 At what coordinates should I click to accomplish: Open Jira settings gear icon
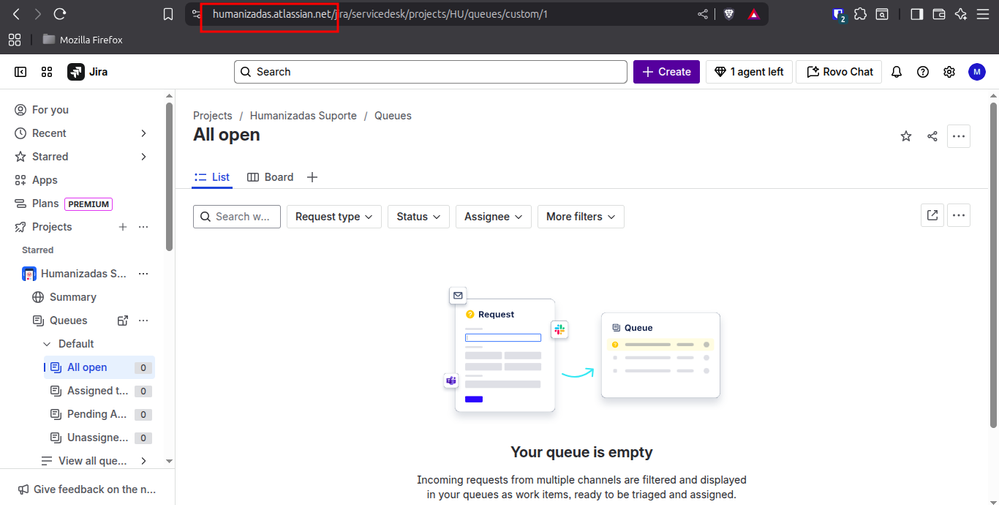point(949,72)
